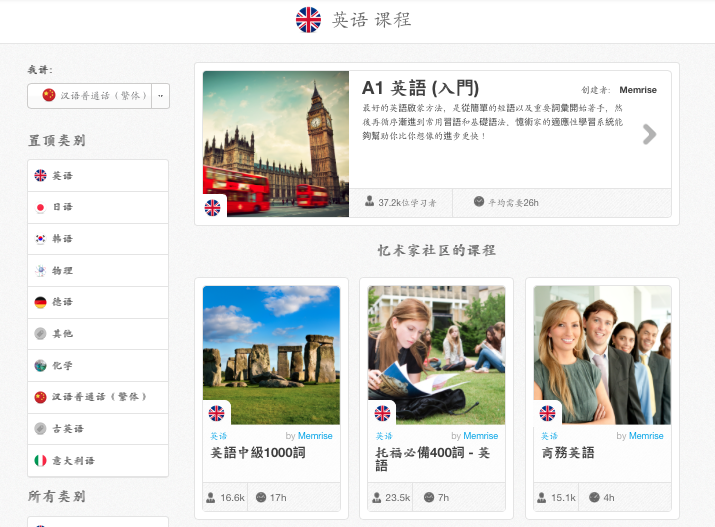Image resolution: width=715 pixels, height=527 pixels.
Task: Click the UK flag icon in the page header
Action: (309, 20)
